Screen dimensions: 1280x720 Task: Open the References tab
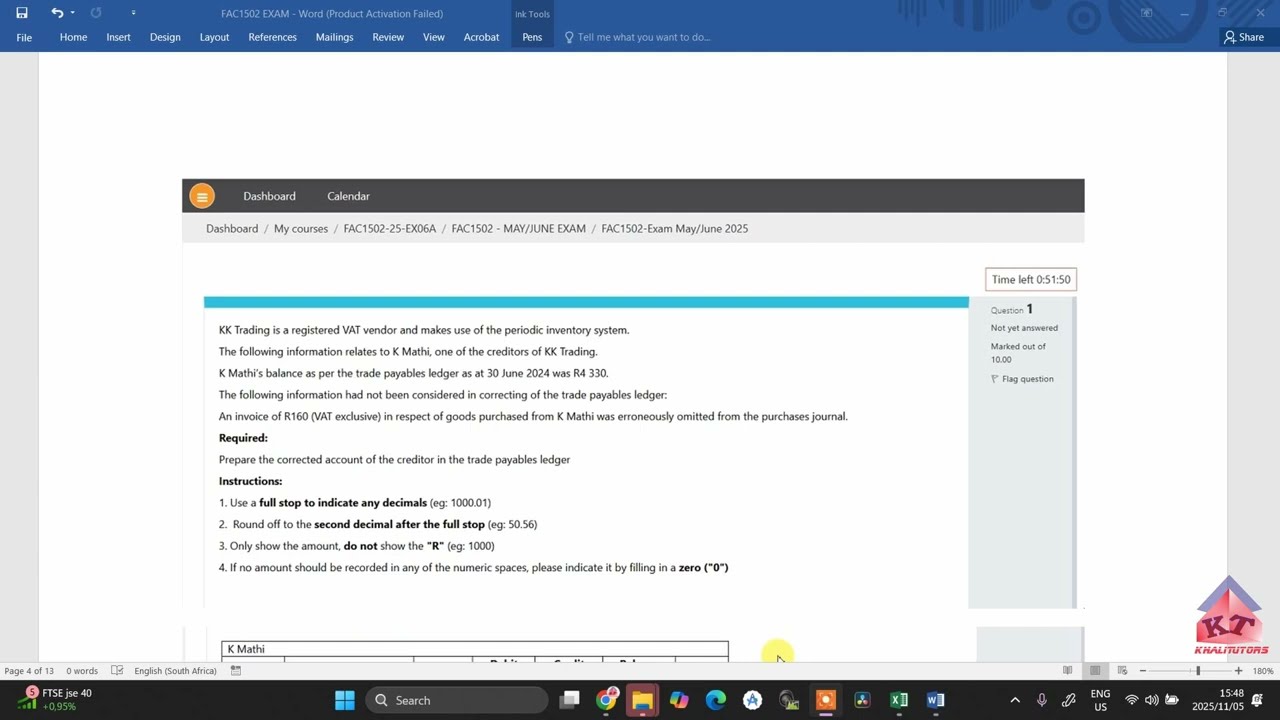tap(272, 37)
